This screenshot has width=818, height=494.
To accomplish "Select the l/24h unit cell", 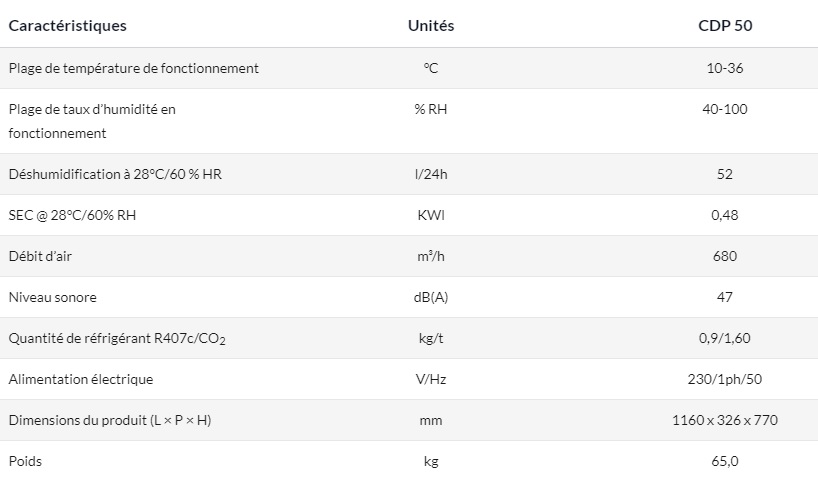I will [431, 174].
